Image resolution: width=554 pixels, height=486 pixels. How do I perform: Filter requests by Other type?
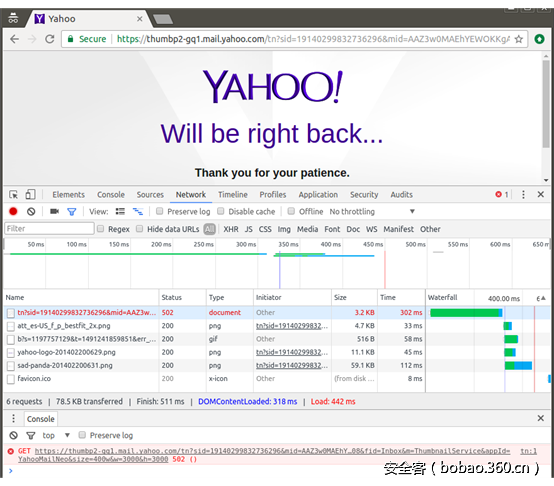click(x=430, y=229)
